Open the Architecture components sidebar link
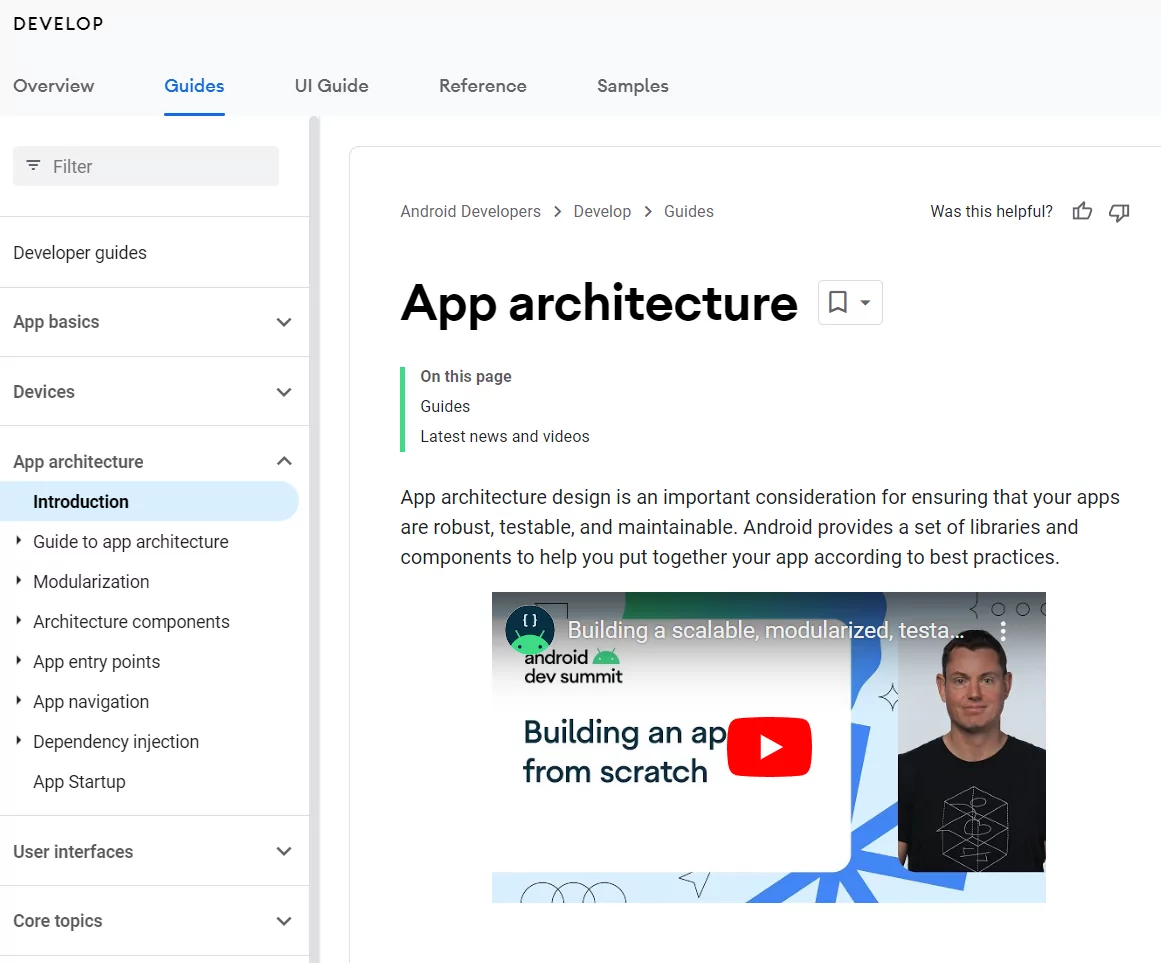 click(131, 622)
